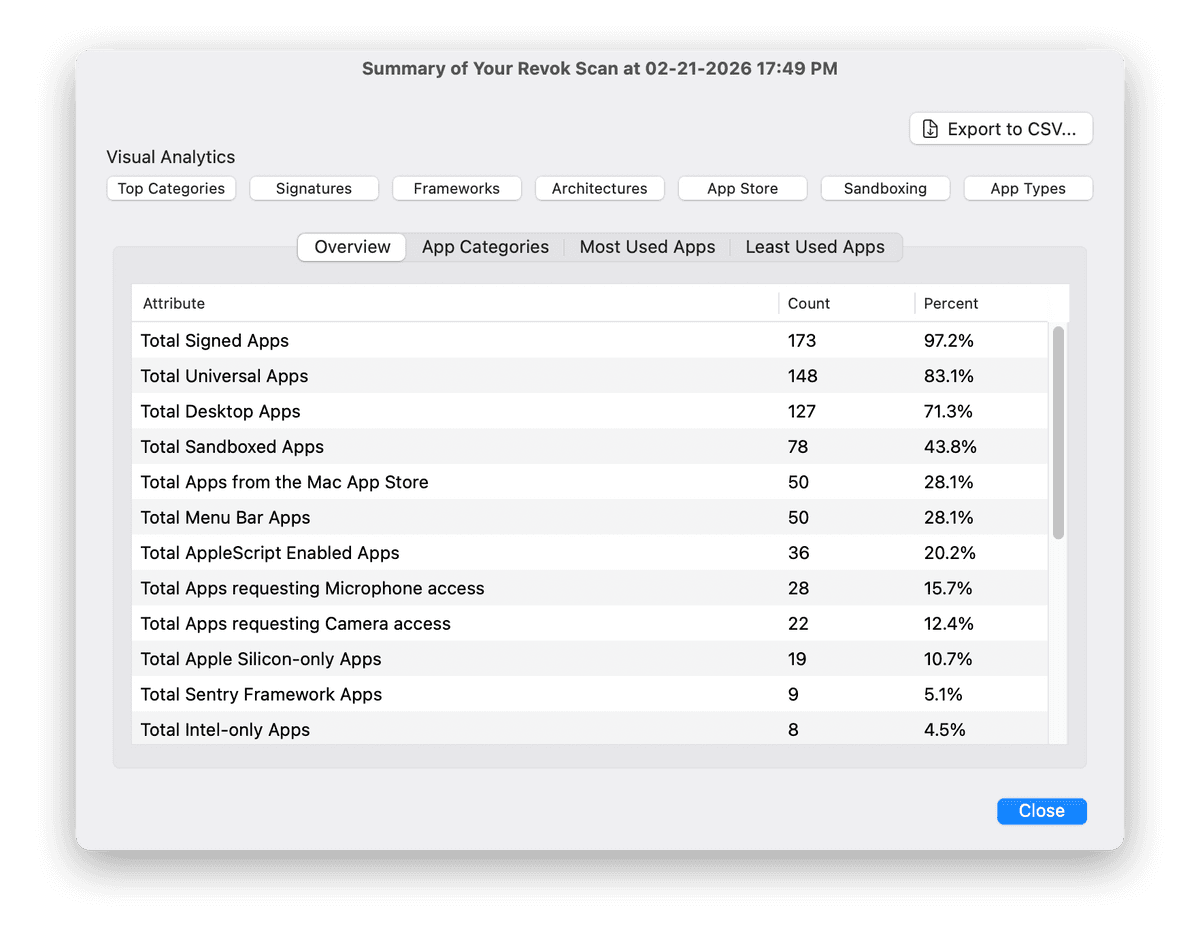Show the Signatures chart

(x=314, y=188)
